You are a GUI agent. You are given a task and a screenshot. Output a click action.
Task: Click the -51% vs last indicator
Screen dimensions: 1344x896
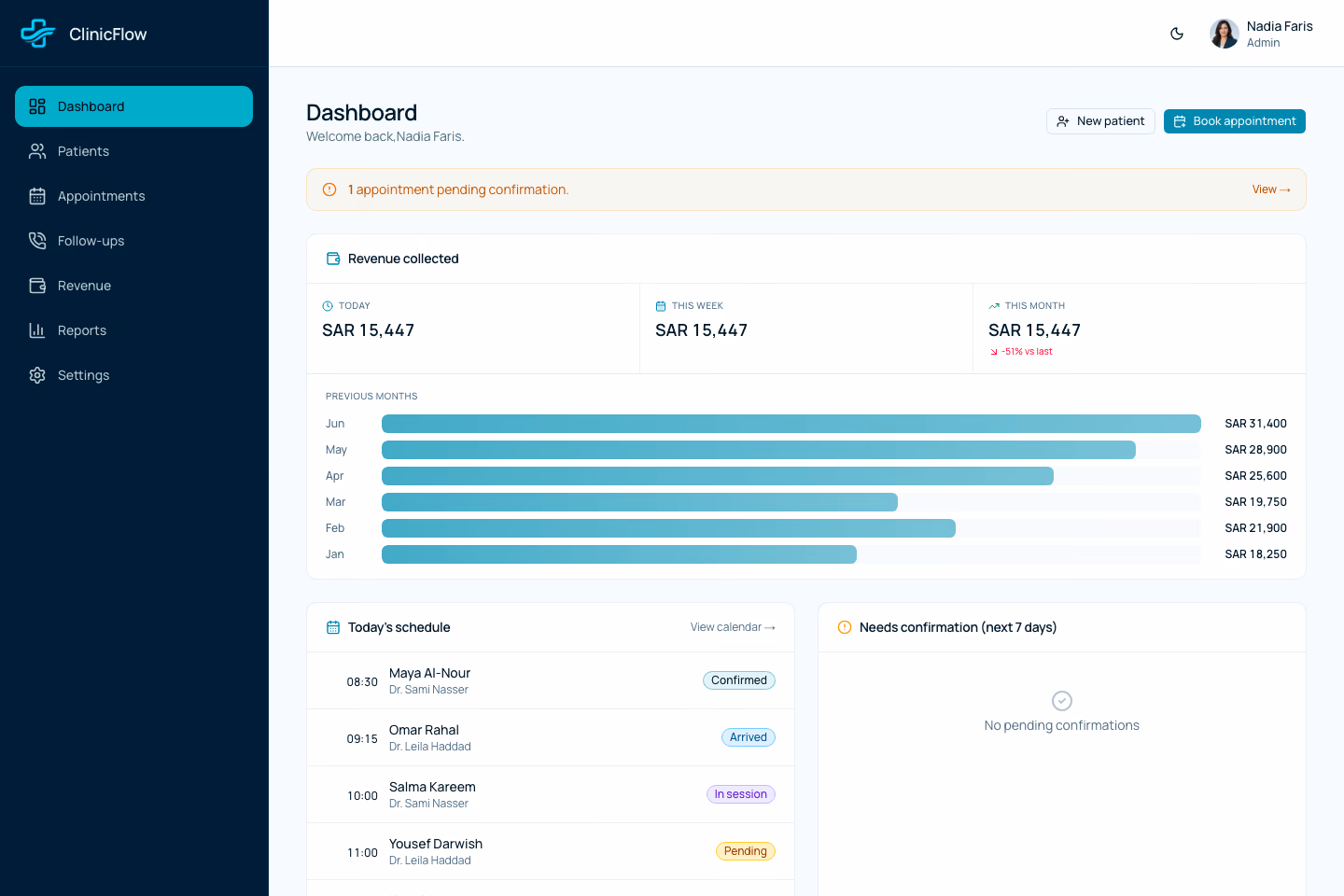tap(1021, 352)
